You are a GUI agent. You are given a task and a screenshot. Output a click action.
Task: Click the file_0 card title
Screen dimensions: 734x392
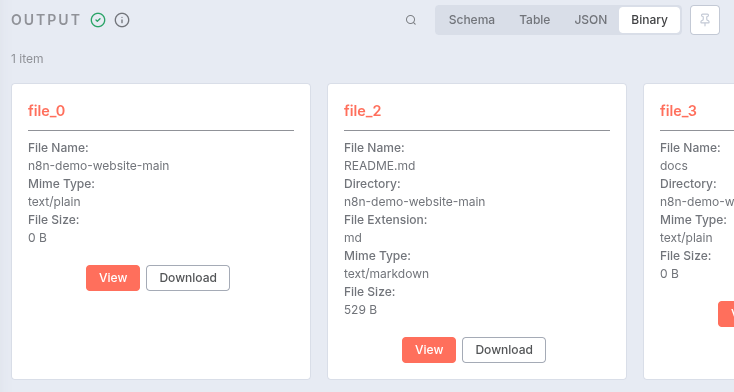pos(46,111)
